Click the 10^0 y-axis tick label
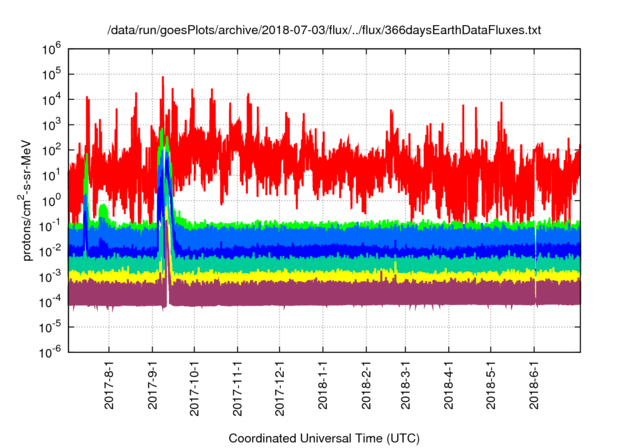The image size is (640, 448). tap(51, 201)
